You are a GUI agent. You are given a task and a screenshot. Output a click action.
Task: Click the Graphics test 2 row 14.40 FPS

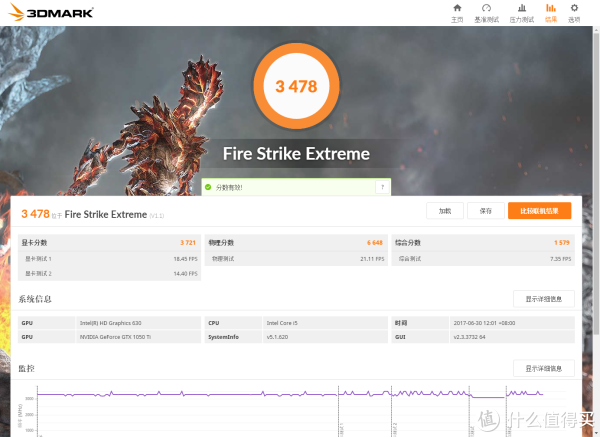point(109,274)
